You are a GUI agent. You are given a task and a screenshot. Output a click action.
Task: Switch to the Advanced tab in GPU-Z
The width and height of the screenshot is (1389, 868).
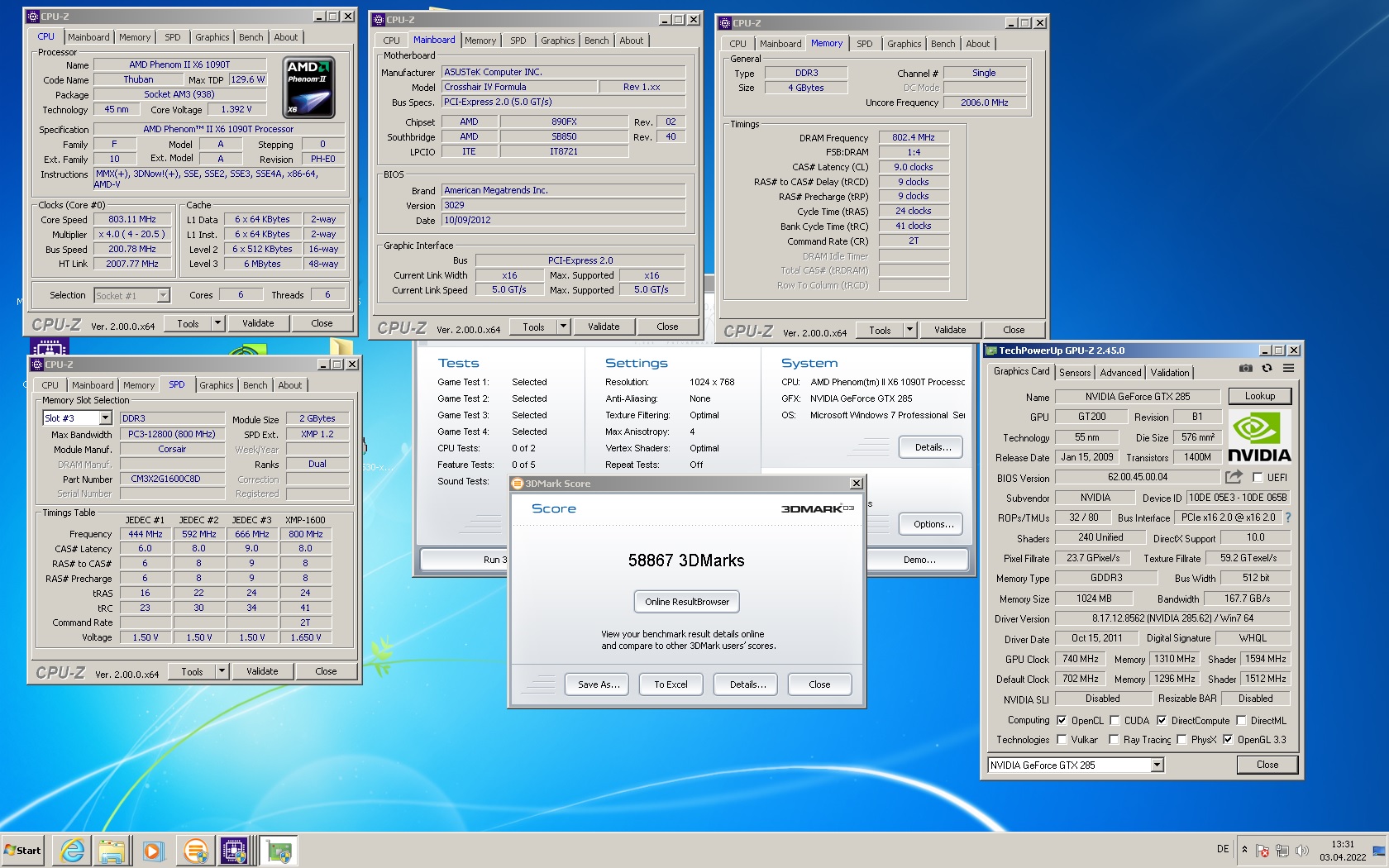click(x=1120, y=373)
